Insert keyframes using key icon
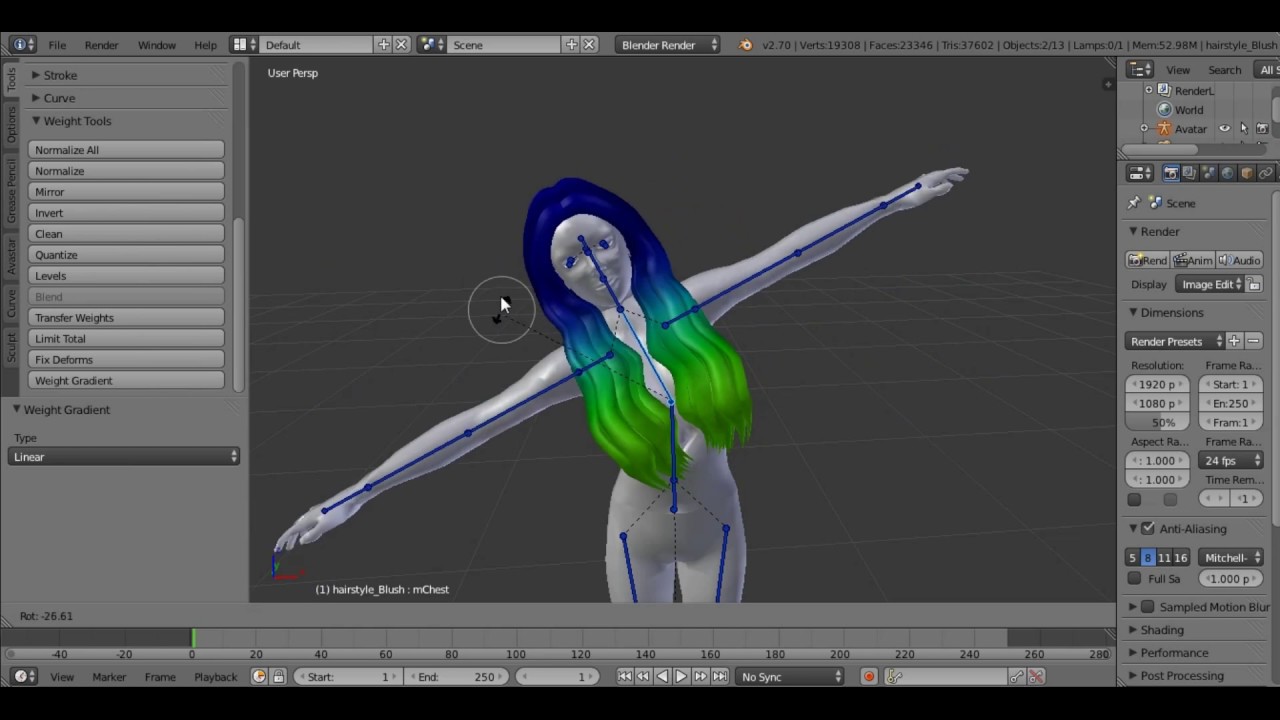The image size is (1280, 720). [1017, 677]
